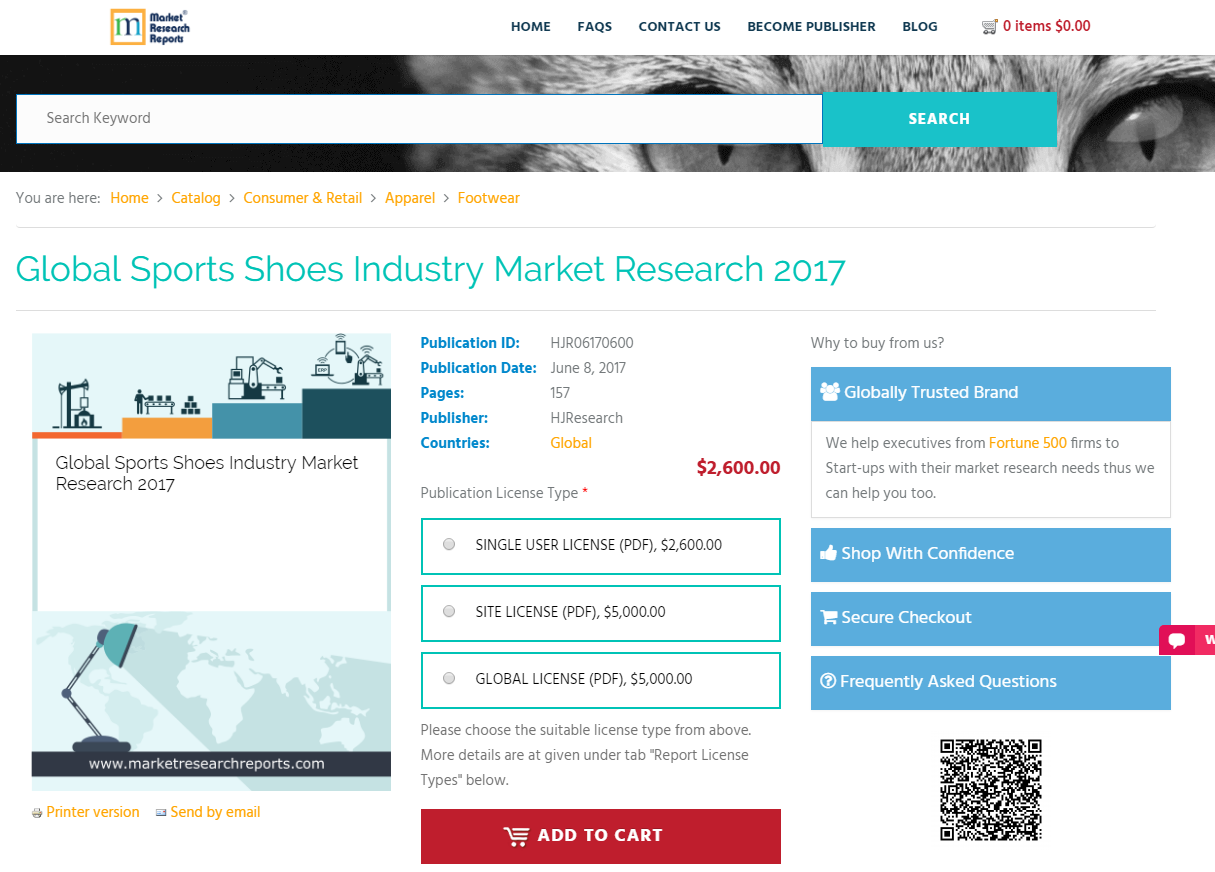The width and height of the screenshot is (1215, 872).
Task: Click the printer icon for printer version
Action: (37, 812)
